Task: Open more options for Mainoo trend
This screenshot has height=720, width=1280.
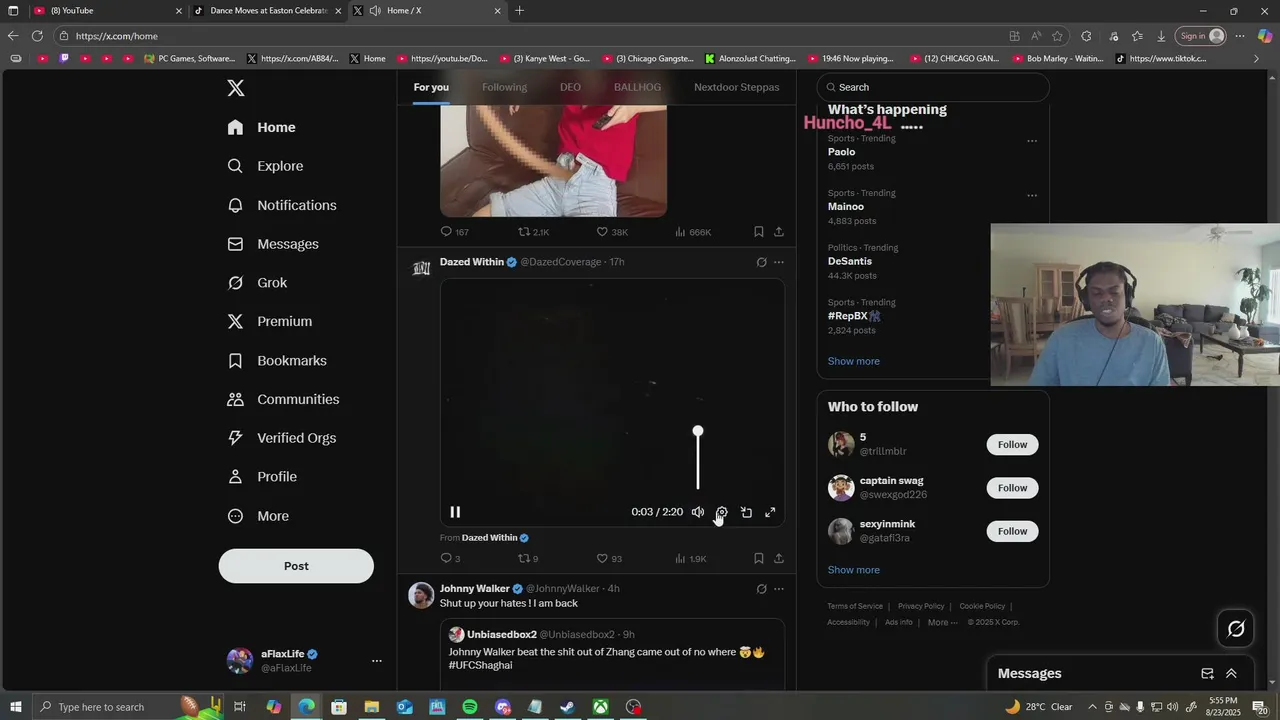Action: click(x=1032, y=196)
